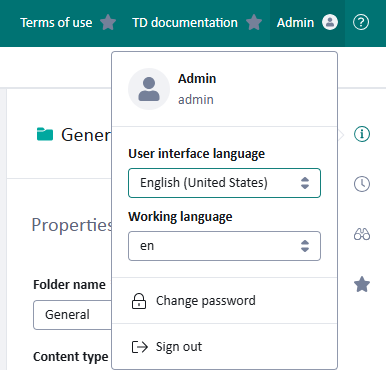Click the Folder name input field
The image size is (386, 370).
point(73,315)
